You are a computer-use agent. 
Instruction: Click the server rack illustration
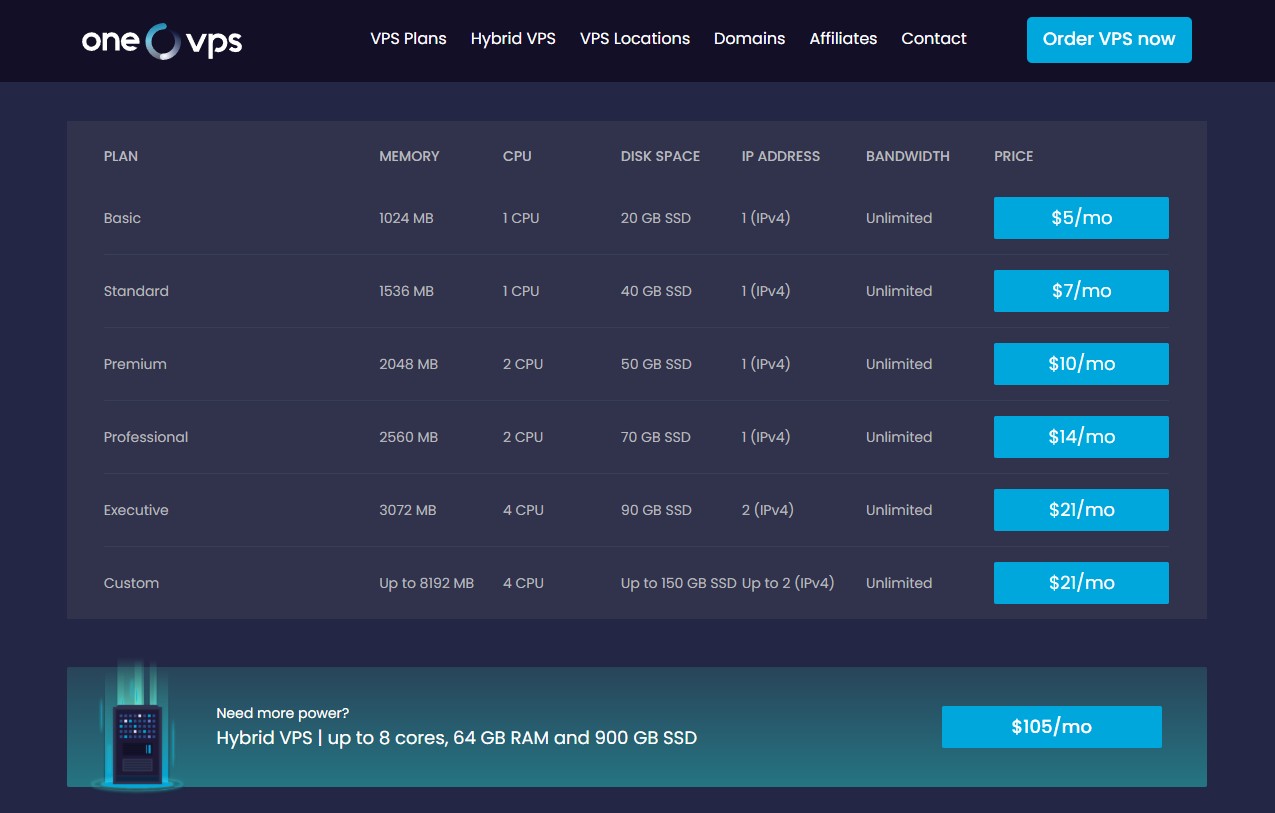[x=136, y=728]
